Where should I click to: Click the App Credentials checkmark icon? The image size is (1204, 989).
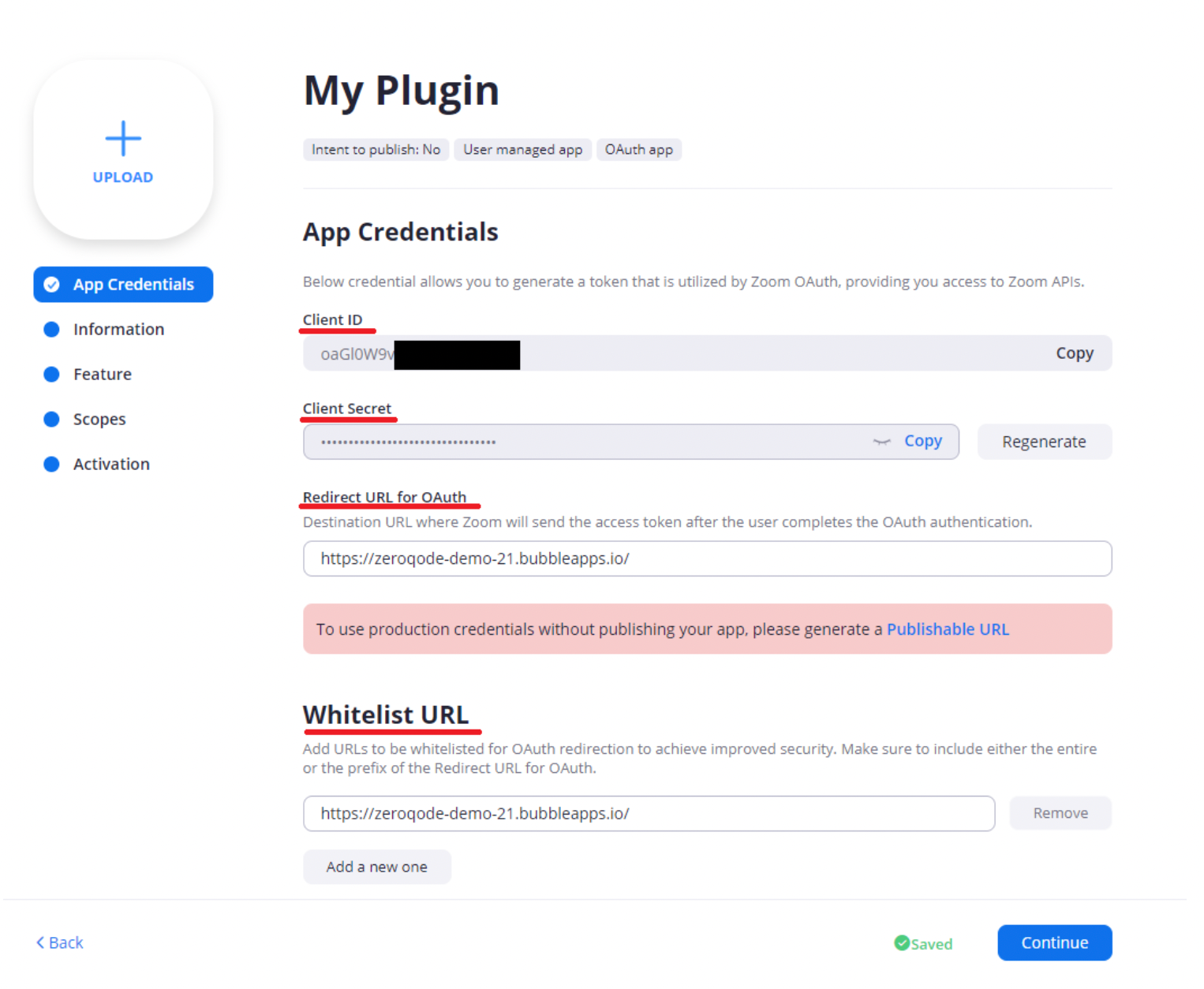point(52,285)
